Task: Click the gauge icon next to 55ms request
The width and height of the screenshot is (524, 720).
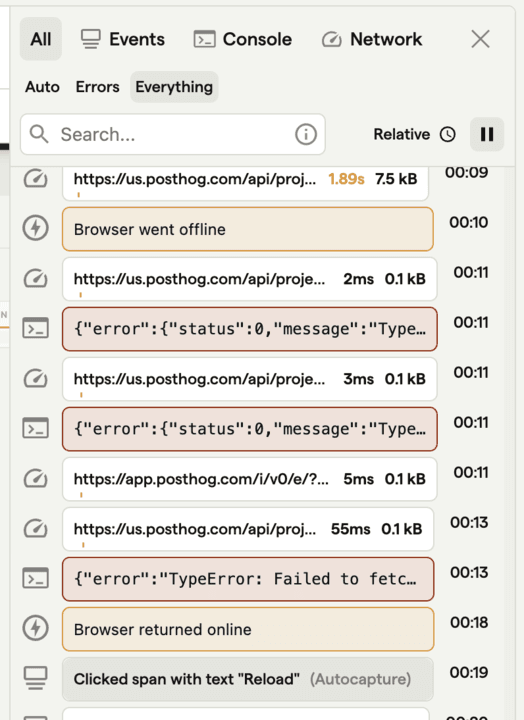Action: [x=35, y=529]
